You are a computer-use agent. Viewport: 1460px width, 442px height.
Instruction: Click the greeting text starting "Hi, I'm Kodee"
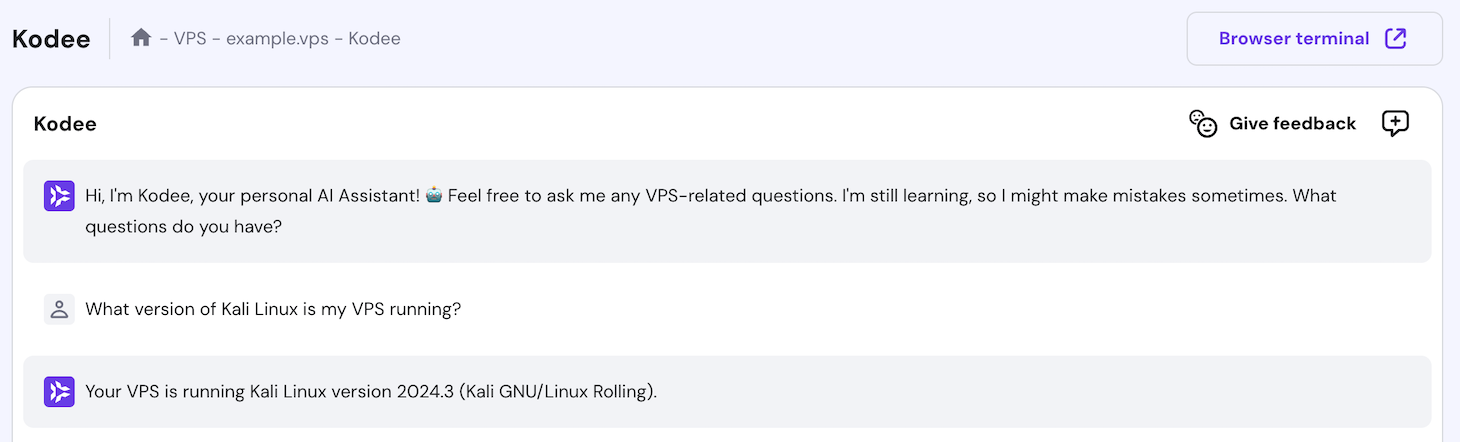(252, 196)
